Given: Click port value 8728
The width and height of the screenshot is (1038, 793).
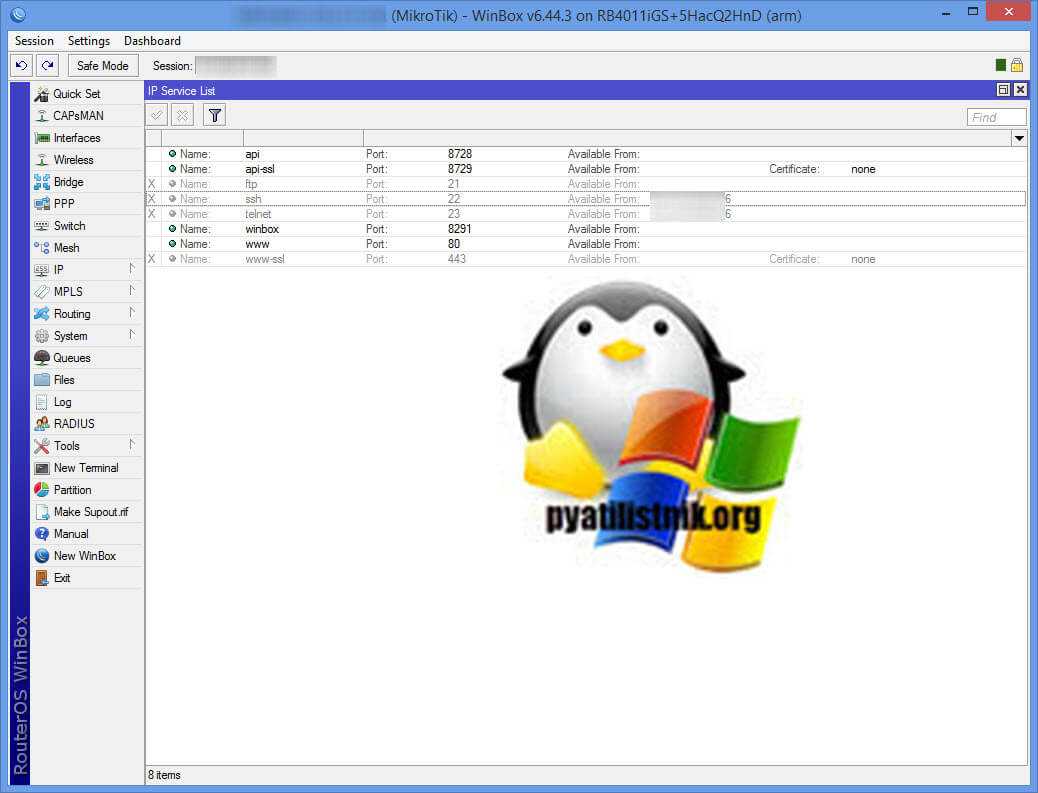Looking at the screenshot, I should pos(459,154).
